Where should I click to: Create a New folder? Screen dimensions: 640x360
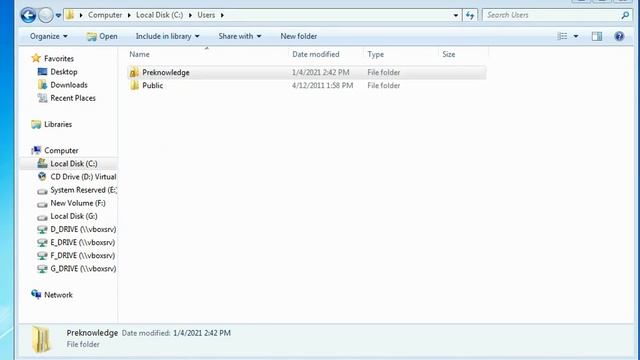pyautogui.click(x=298, y=36)
